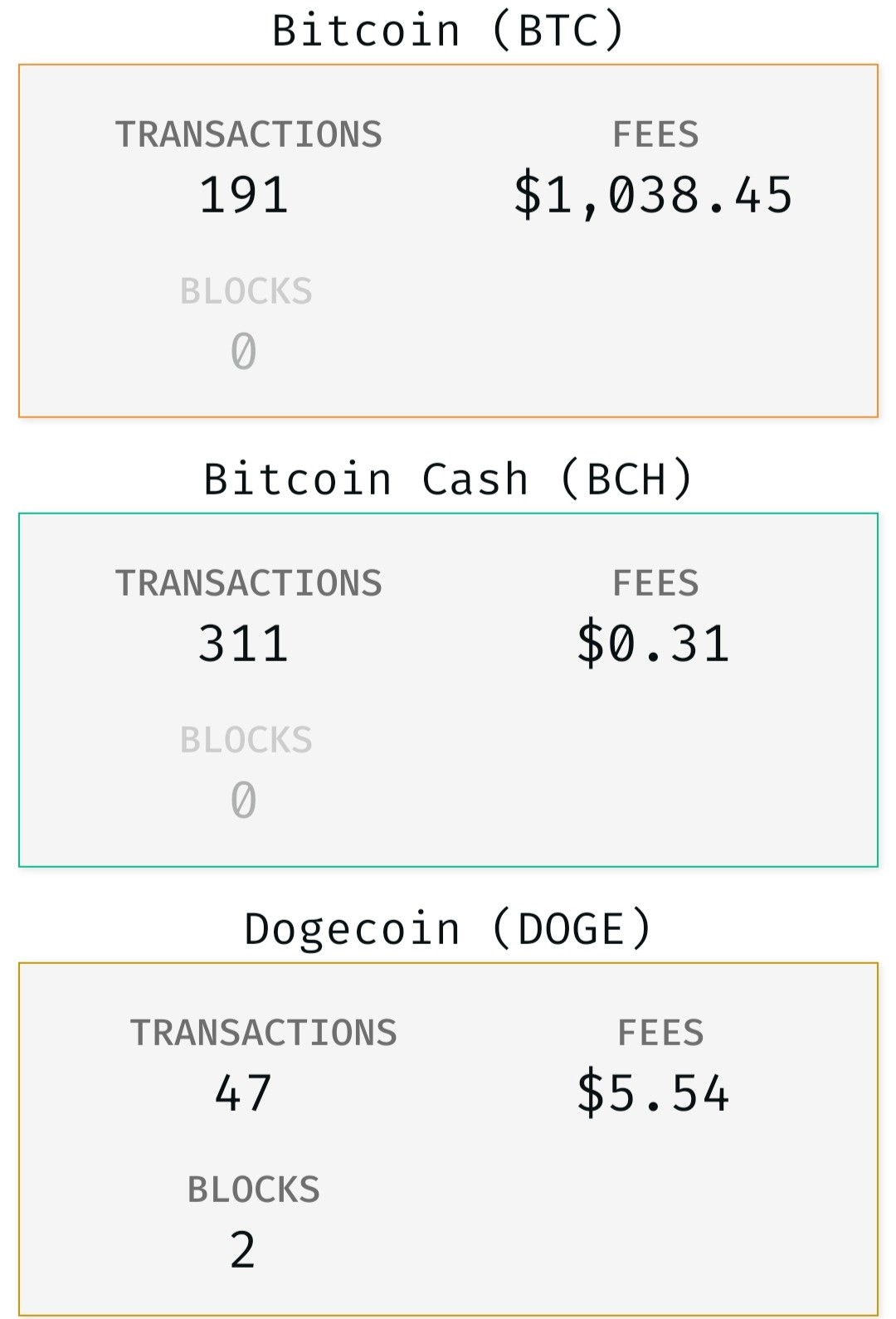Click the BLOCKS label in Bitcoin card
The image size is (896, 1319).
246,292
